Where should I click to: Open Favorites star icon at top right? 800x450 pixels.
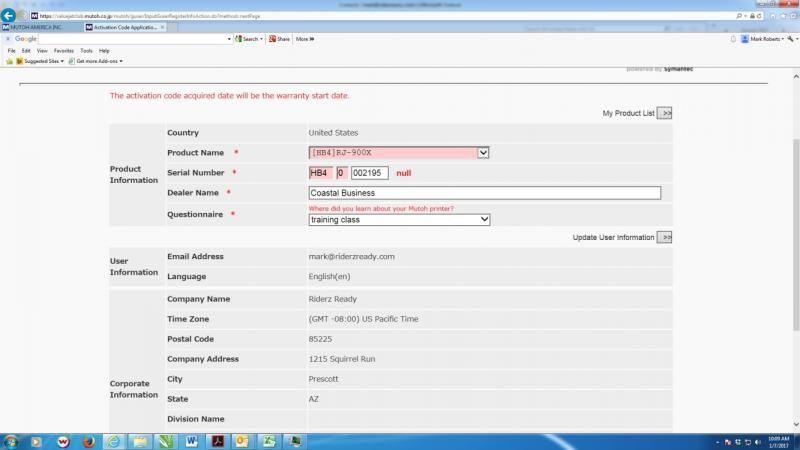pyautogui.click(x=783, y=16)
